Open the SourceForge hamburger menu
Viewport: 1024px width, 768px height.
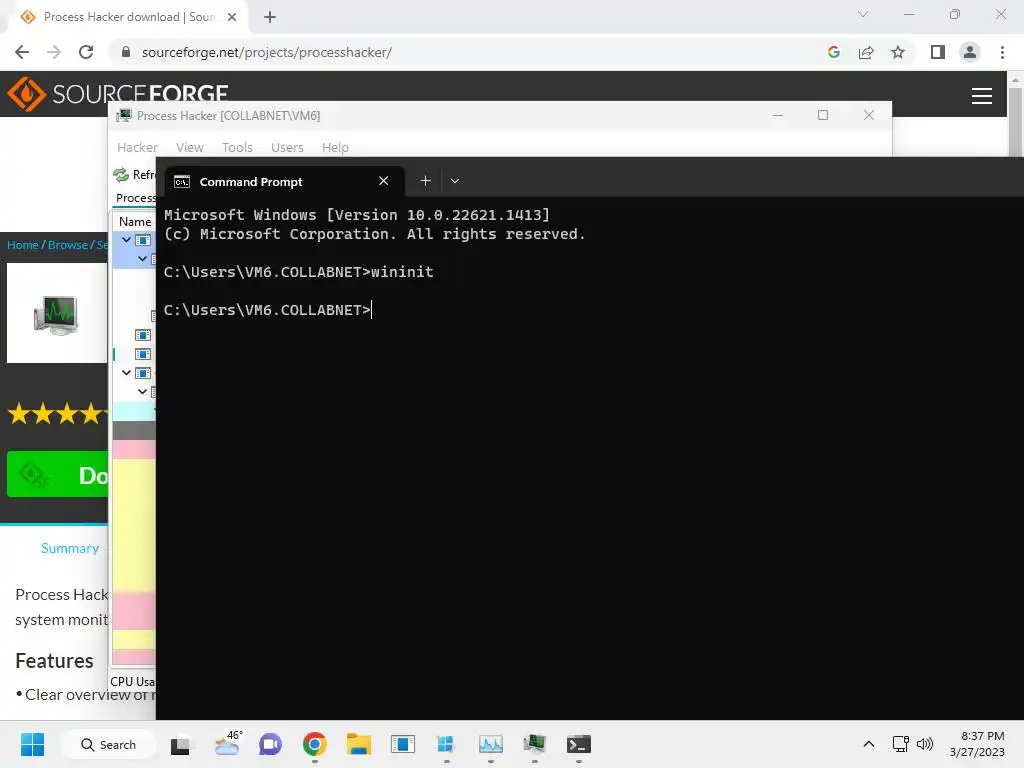[x=982, y=96]
